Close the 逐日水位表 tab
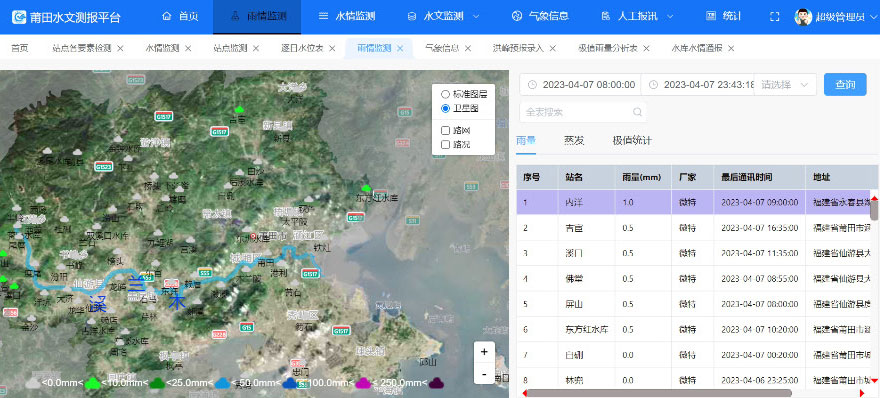Screen dimensions: 880x398 (x=332, y=48)
